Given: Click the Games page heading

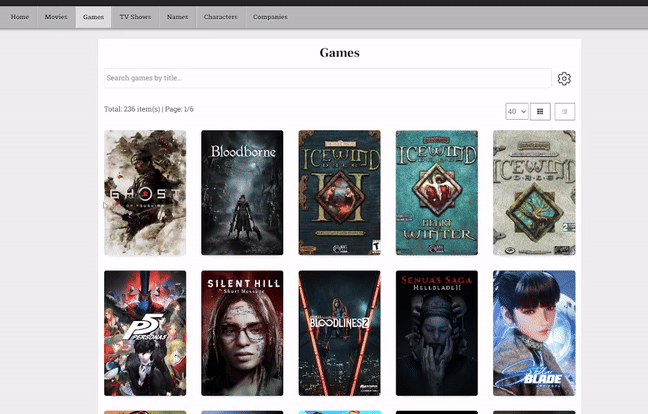Looking at the screenshot, I should [x=339, y=52].
